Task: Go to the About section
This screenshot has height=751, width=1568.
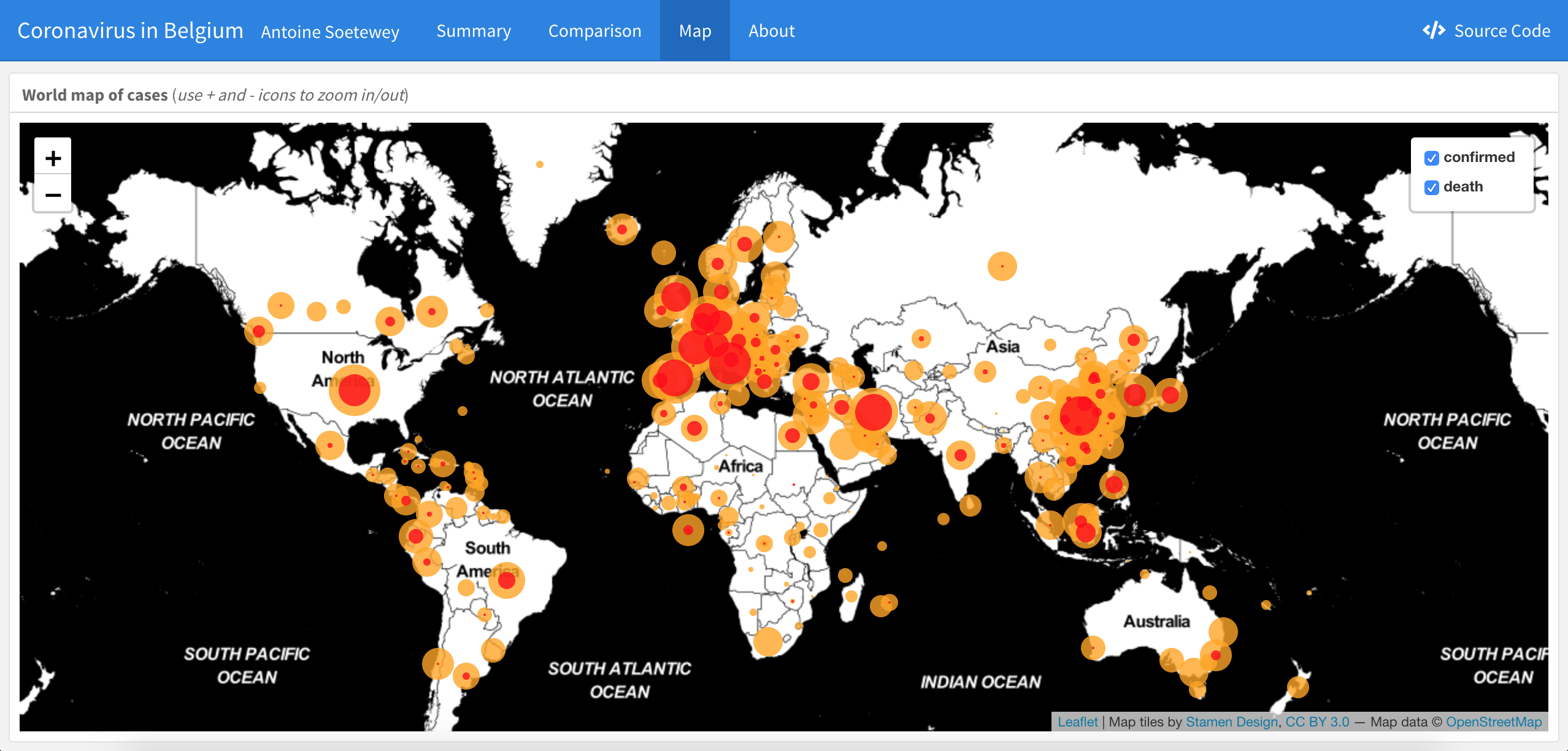Action: (x=771, y=30)
